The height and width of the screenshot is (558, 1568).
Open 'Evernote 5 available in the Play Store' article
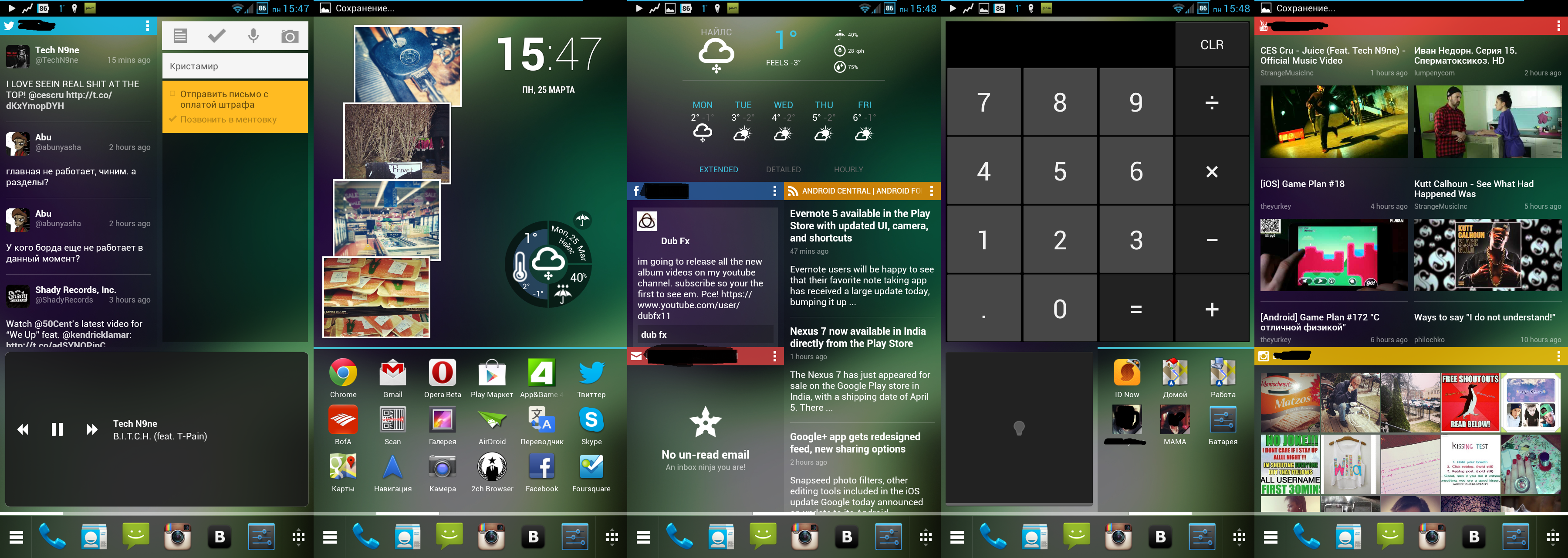(x=860, y=225)
